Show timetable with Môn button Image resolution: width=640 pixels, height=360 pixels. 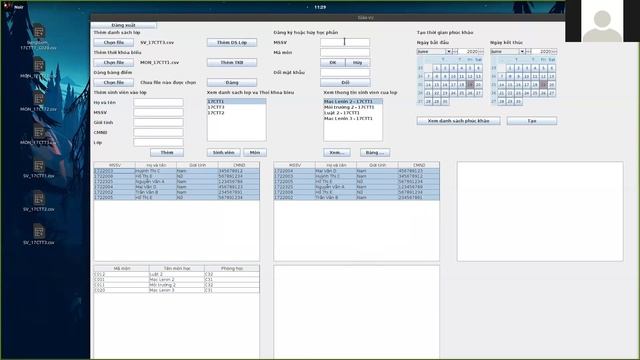255,153
